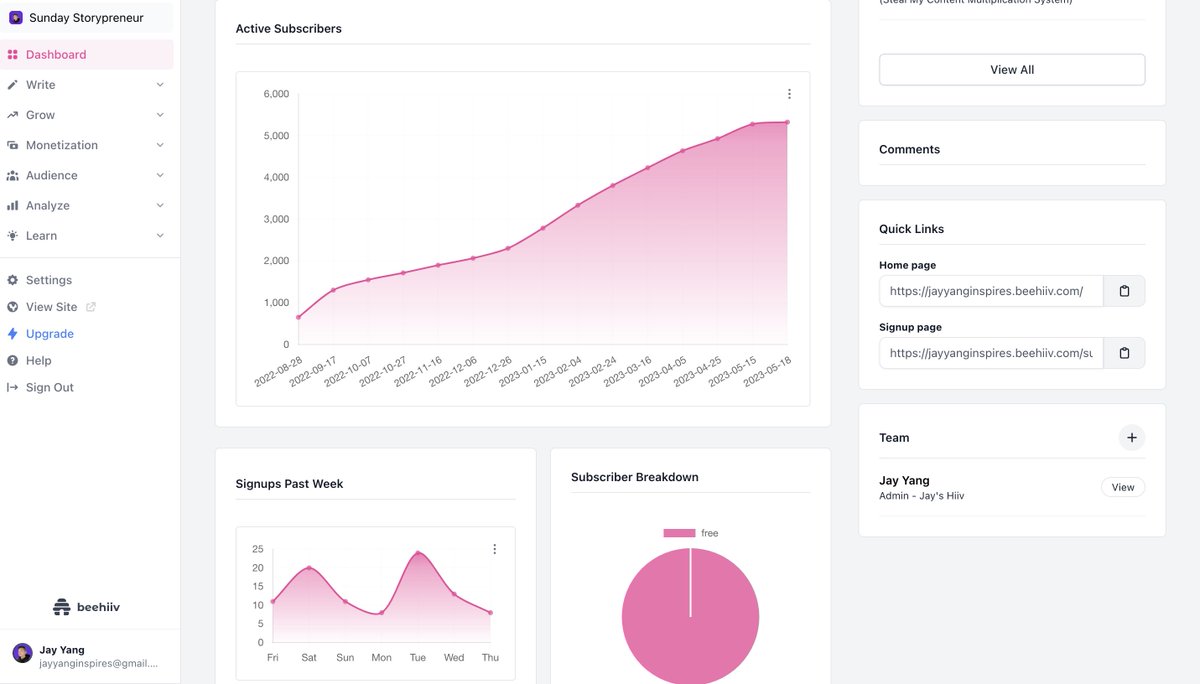Expand the Grow menu chevron
The image size is (1200, 684).
click(x=160, y=115)
